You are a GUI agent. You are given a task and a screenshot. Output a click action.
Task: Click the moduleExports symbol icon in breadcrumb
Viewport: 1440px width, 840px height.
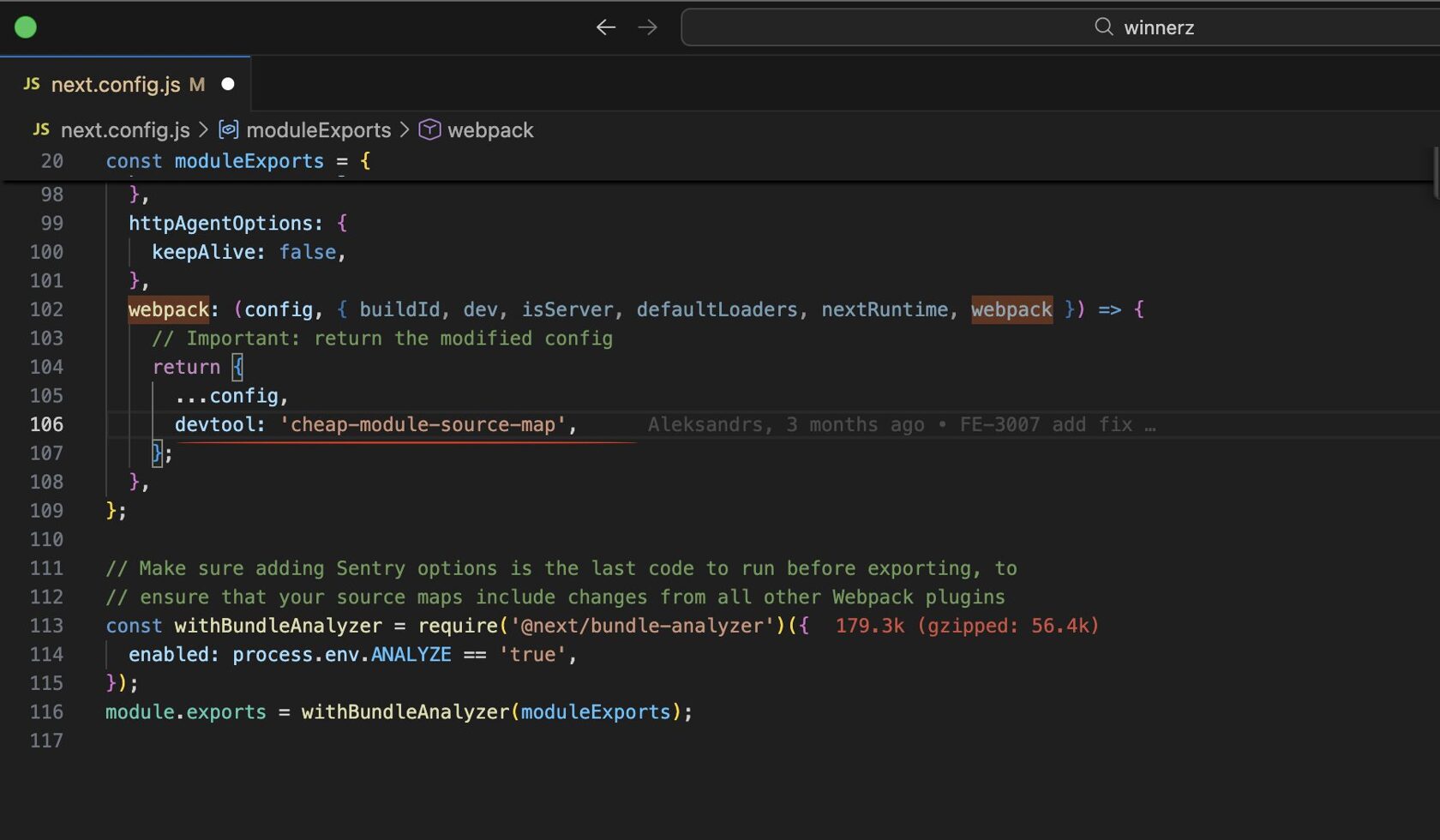point(229,129)
